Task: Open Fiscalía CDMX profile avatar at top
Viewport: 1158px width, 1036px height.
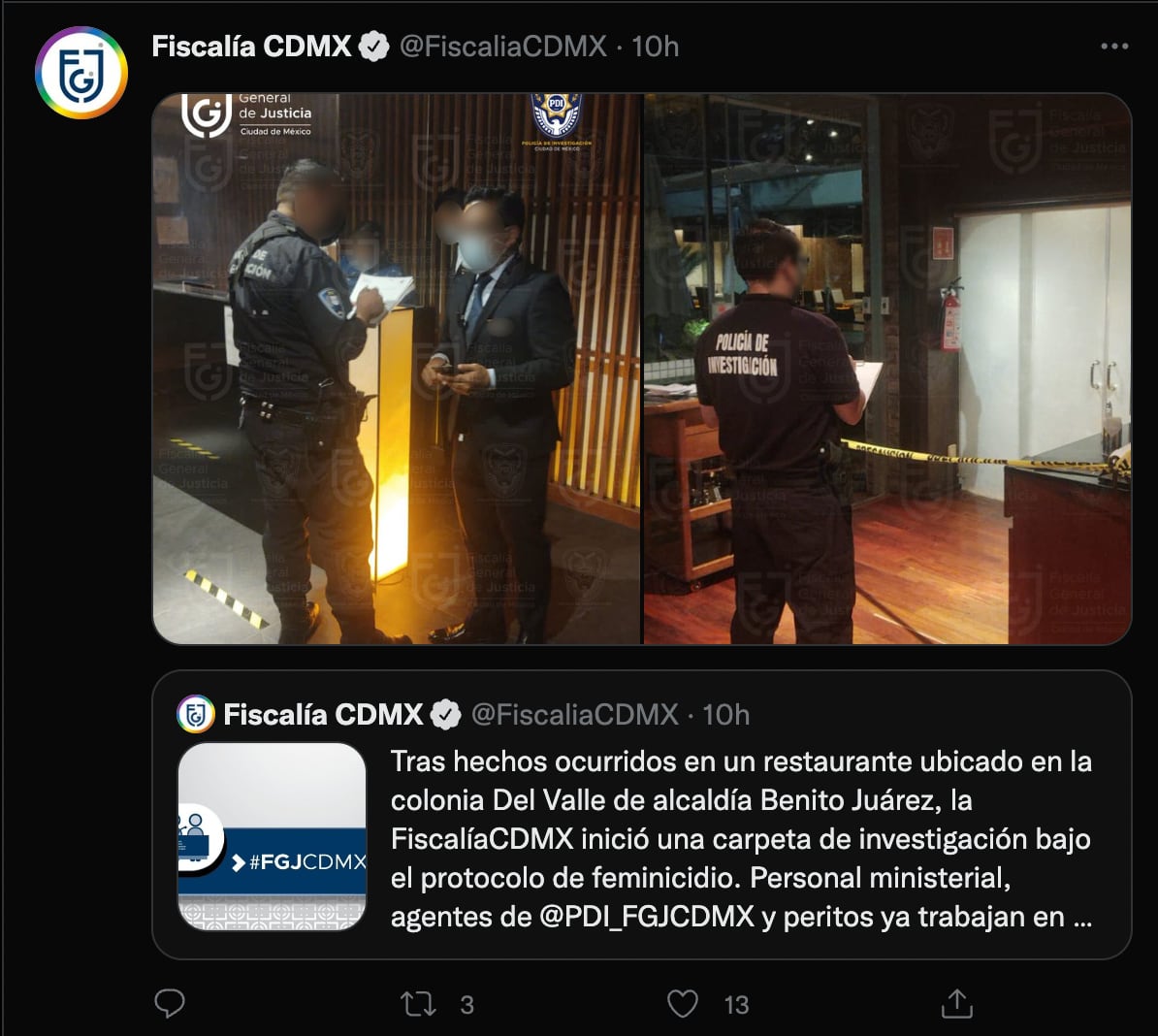Action: click(x=81, y=73)
